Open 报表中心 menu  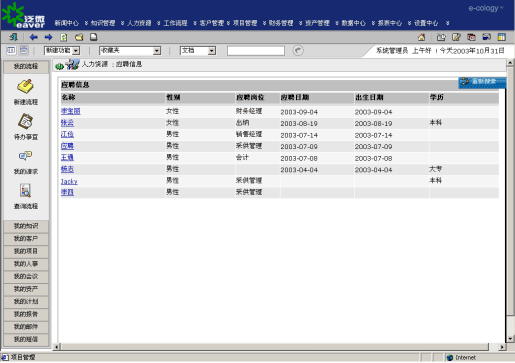[390, 23]
